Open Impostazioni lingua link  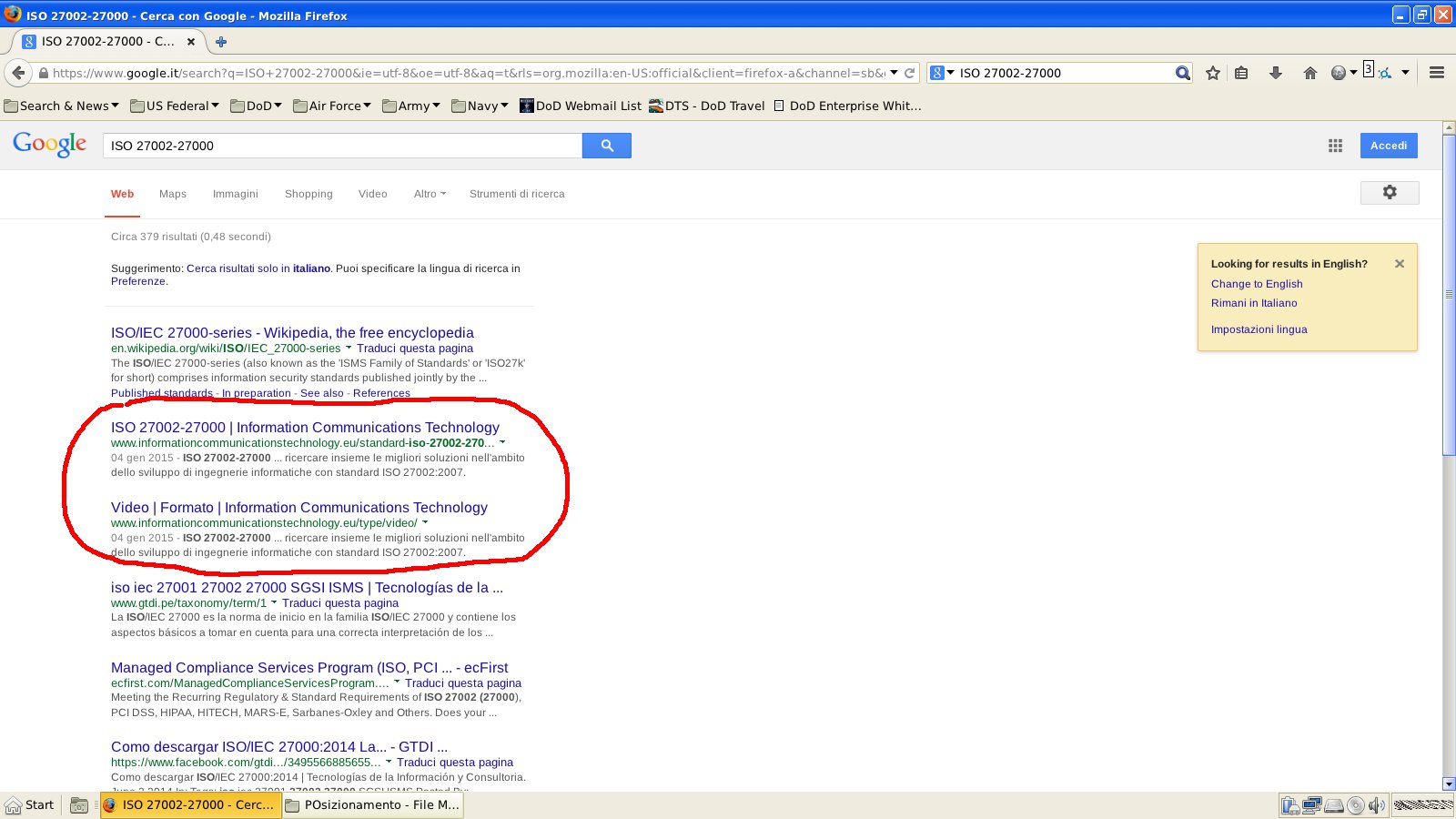[1259, 329]
